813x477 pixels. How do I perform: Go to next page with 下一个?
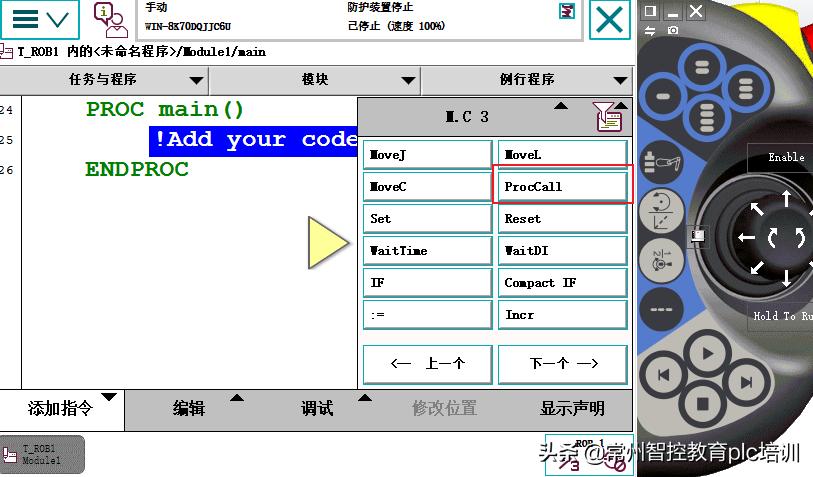point(563,364)
